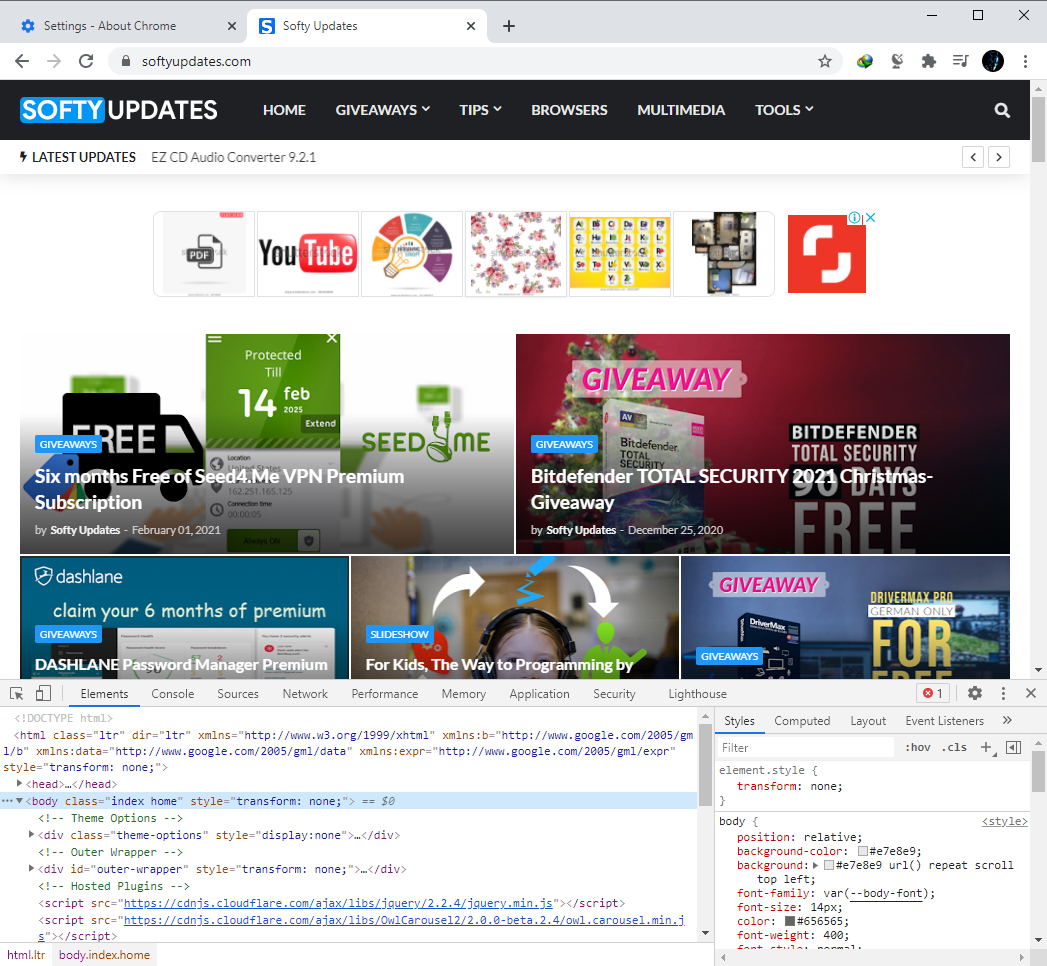This screenshot has width=1047, height=966.
Task: Open the Seed4.Me VPN Premium article
Action: click(x=219, y=489)
